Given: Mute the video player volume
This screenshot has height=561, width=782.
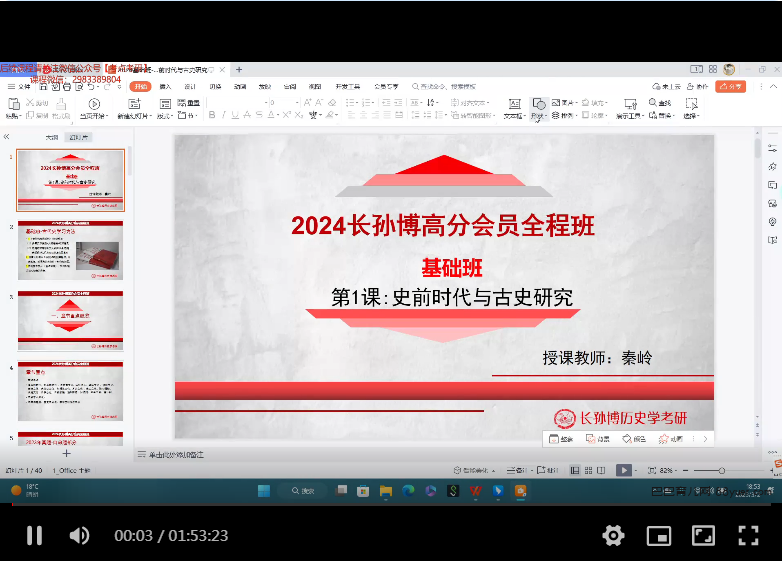Looking at the screenshot, I should tap(79, 536).
